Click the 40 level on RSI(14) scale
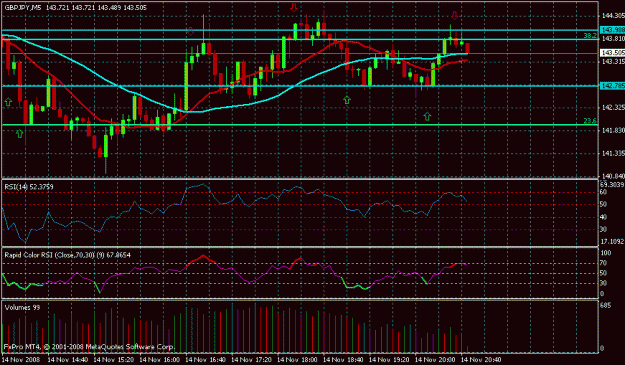 pos(603,217)
